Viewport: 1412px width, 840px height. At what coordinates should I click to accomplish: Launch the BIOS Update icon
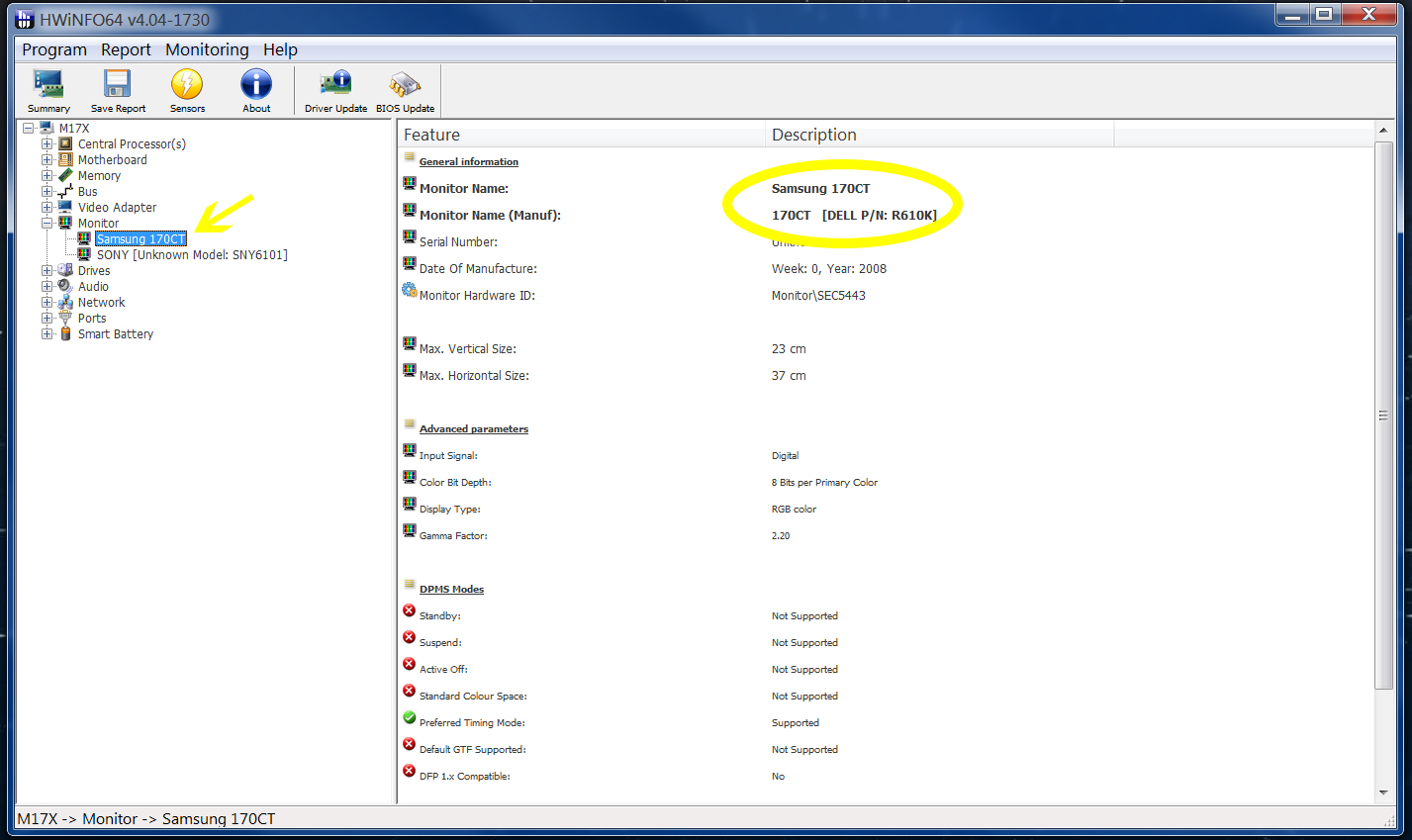click(x=405, y=85)
